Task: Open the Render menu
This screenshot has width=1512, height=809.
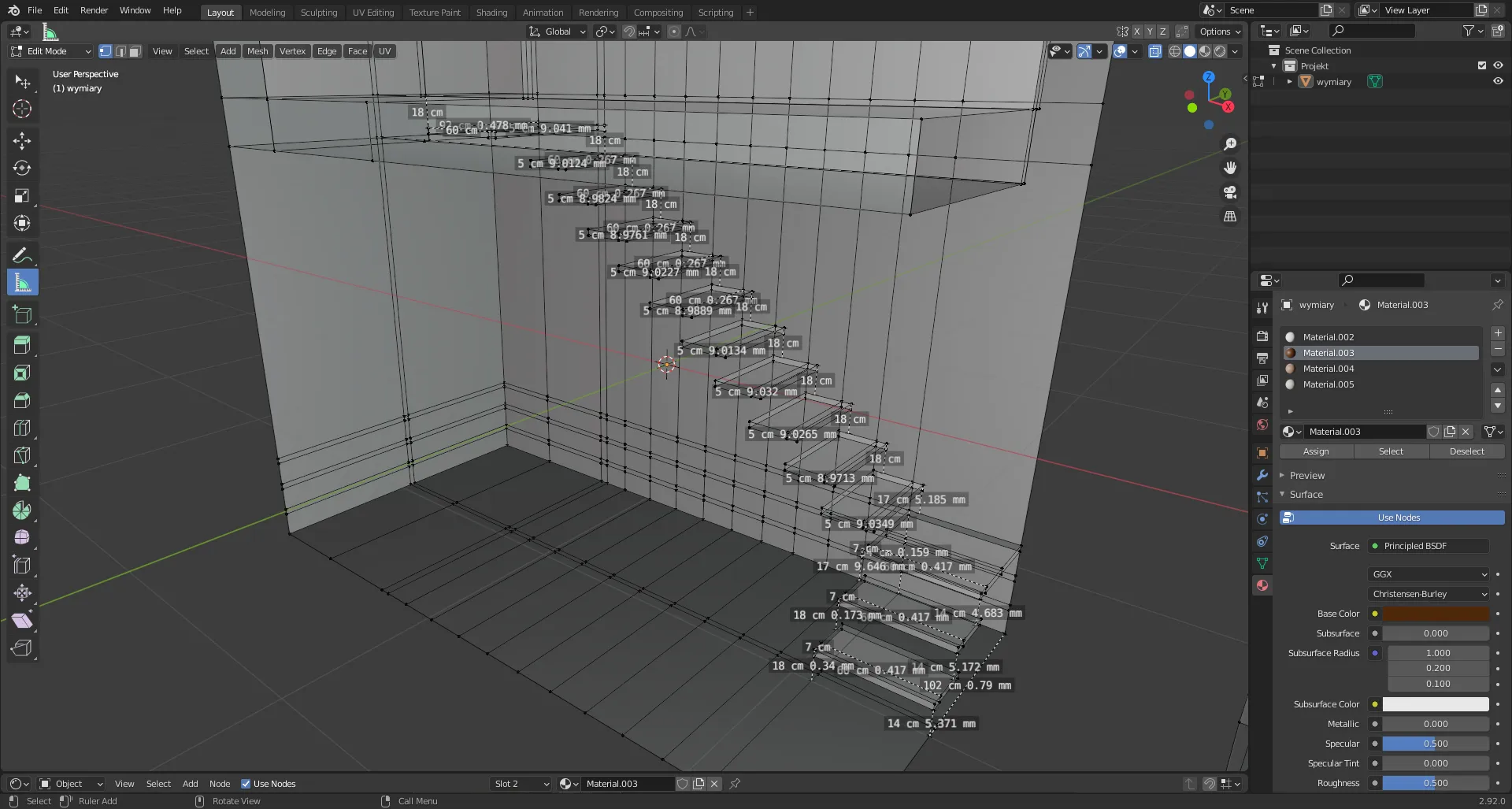Action: [x=94, y=10]
